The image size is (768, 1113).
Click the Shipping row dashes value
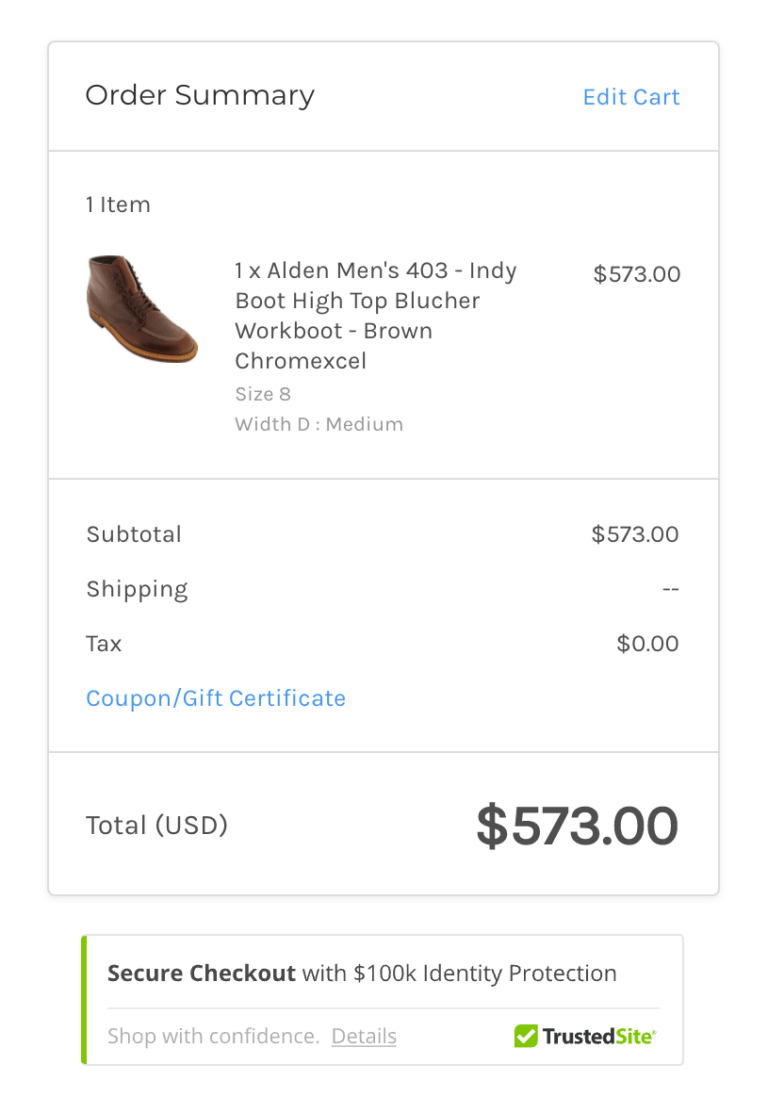670,589
